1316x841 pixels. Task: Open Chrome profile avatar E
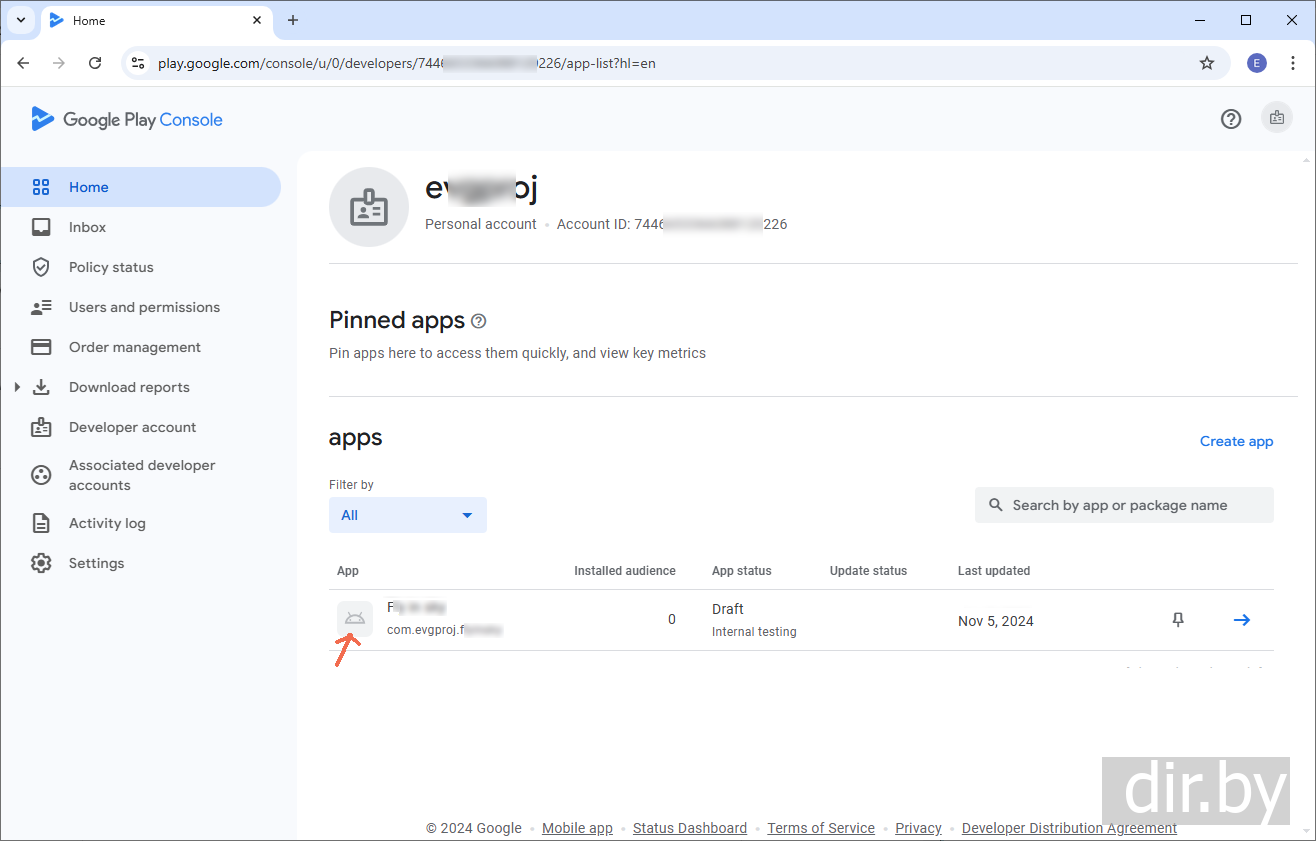(x=1257, y=63)
